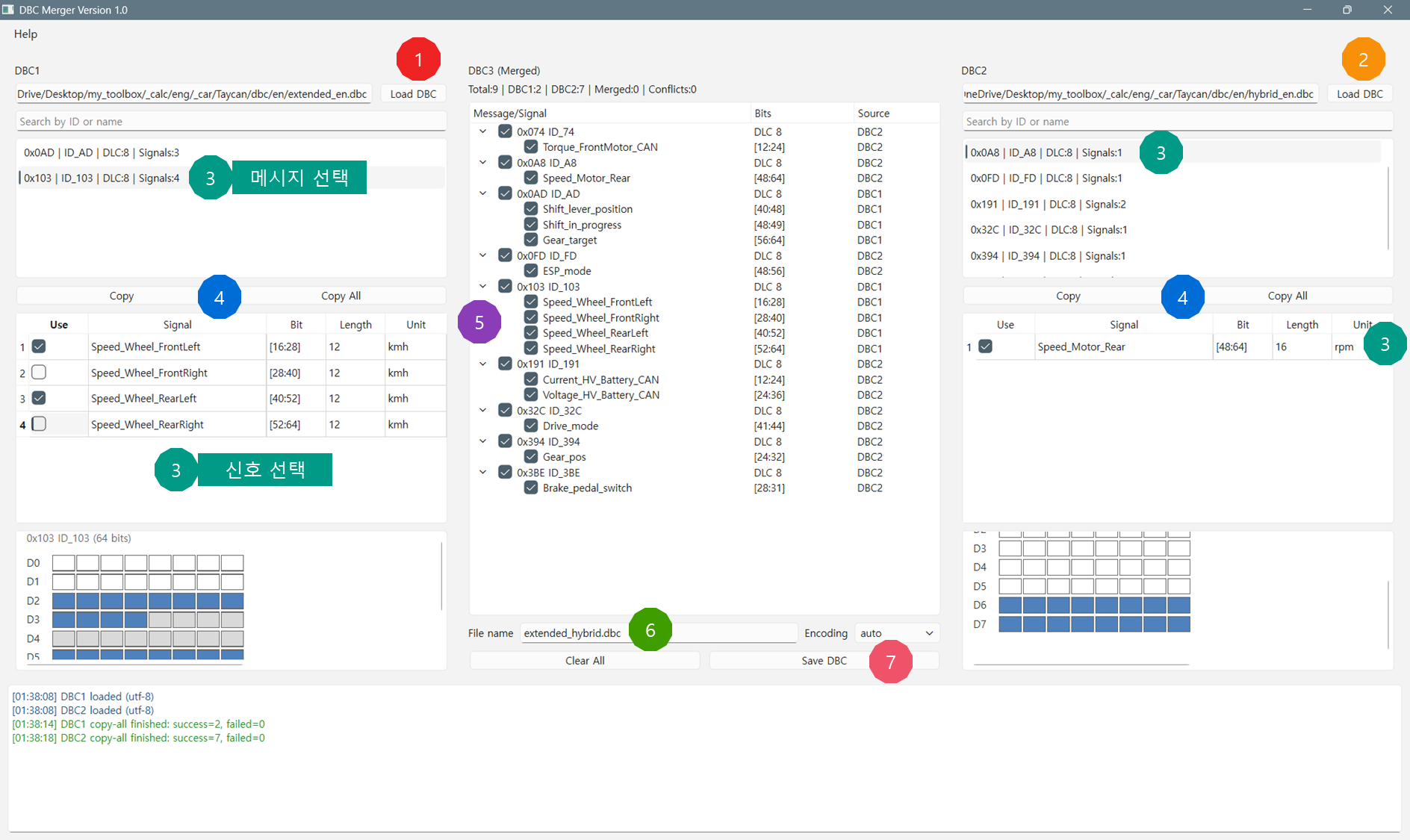Click the Bits column header in merged tree
Viewport: 1410px width, 840px height.
[x=802, y=113]
